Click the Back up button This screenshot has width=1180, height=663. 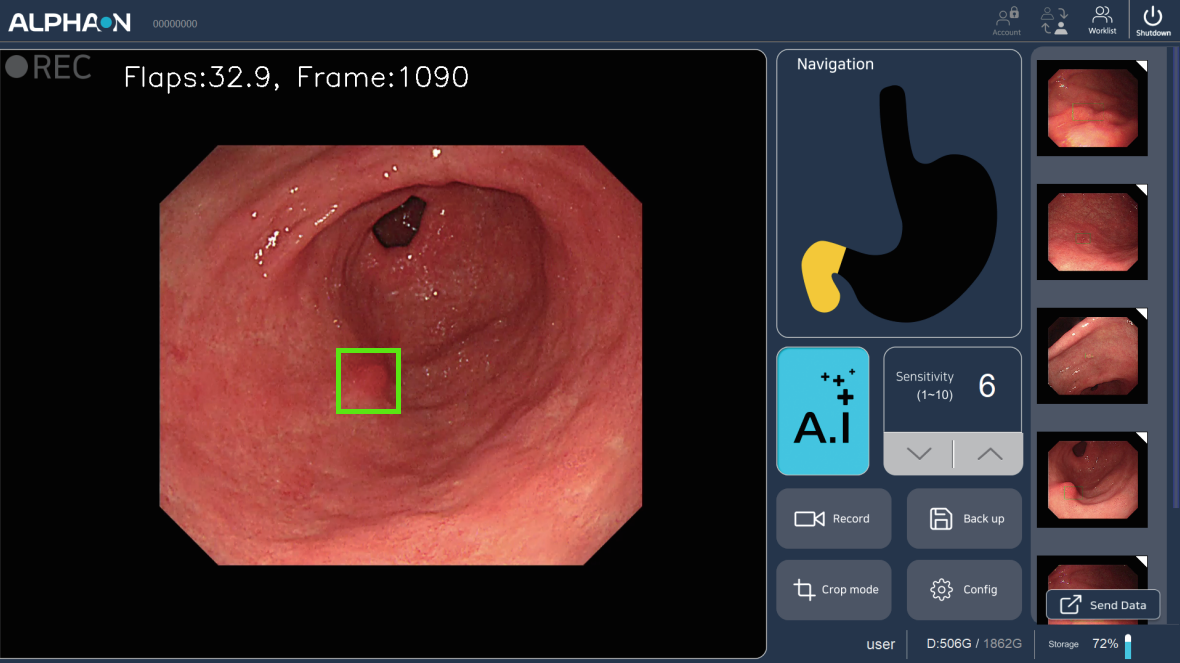click(x=964, y=519)
